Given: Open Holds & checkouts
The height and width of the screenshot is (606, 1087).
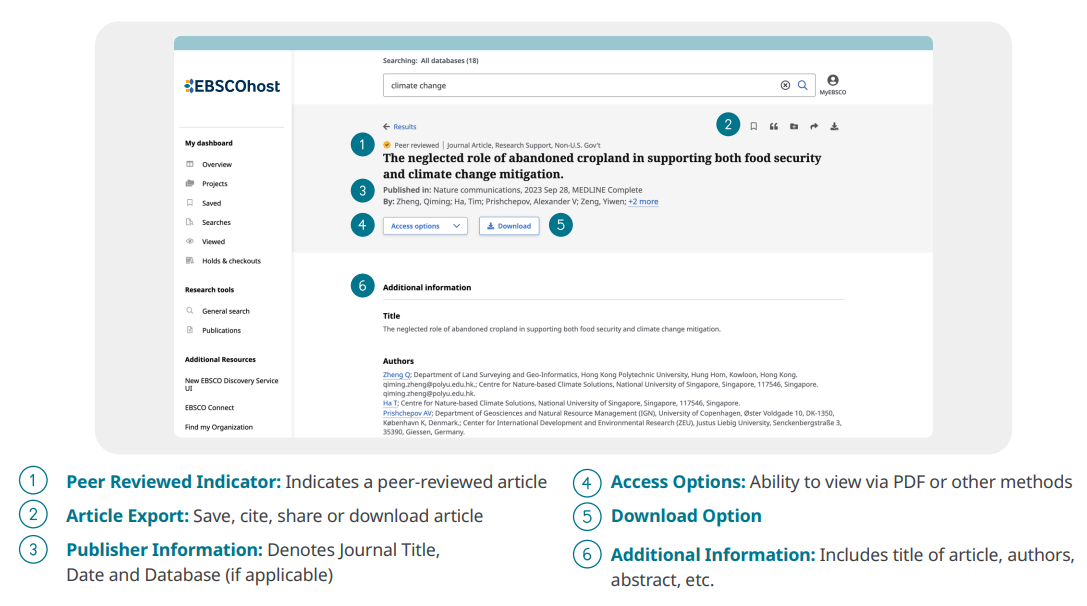Looking at the screenshot, I should pos(232,261).
